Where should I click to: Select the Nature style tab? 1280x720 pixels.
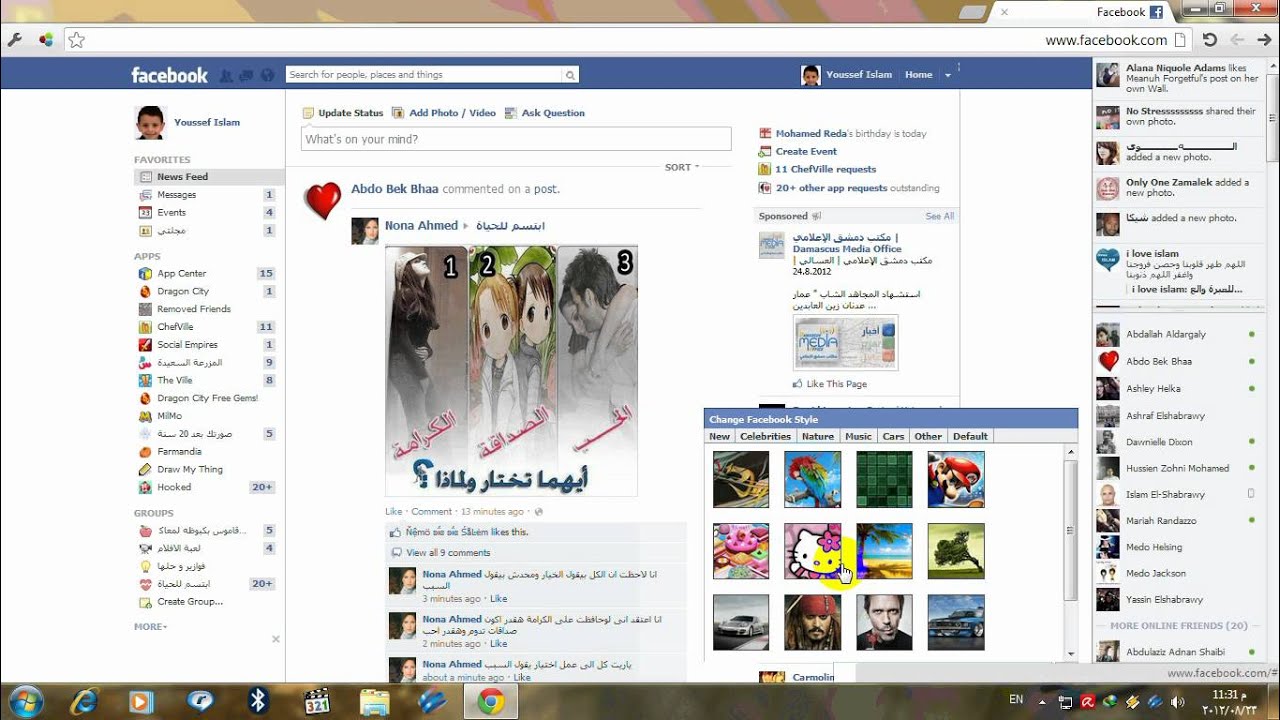tap(818, 436)
